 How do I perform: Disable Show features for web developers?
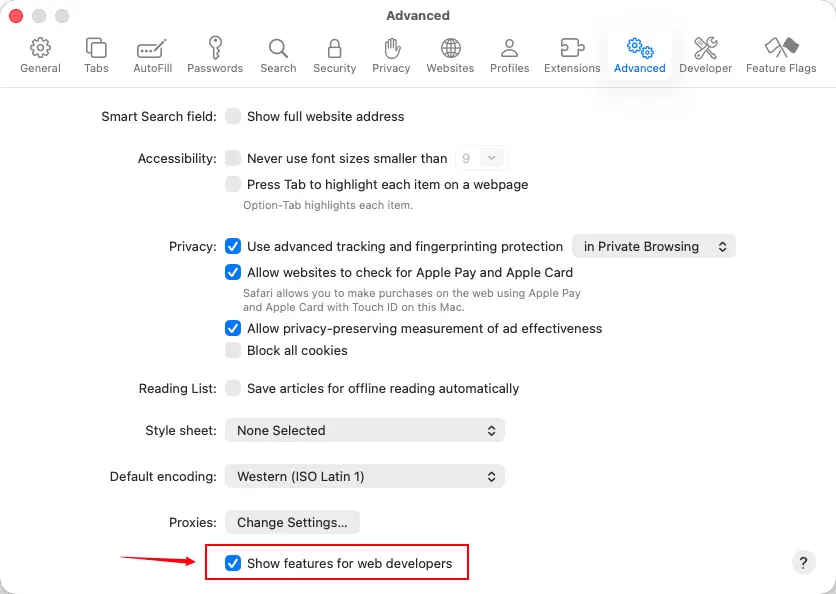pyautogui.click(x=233, y=562)
